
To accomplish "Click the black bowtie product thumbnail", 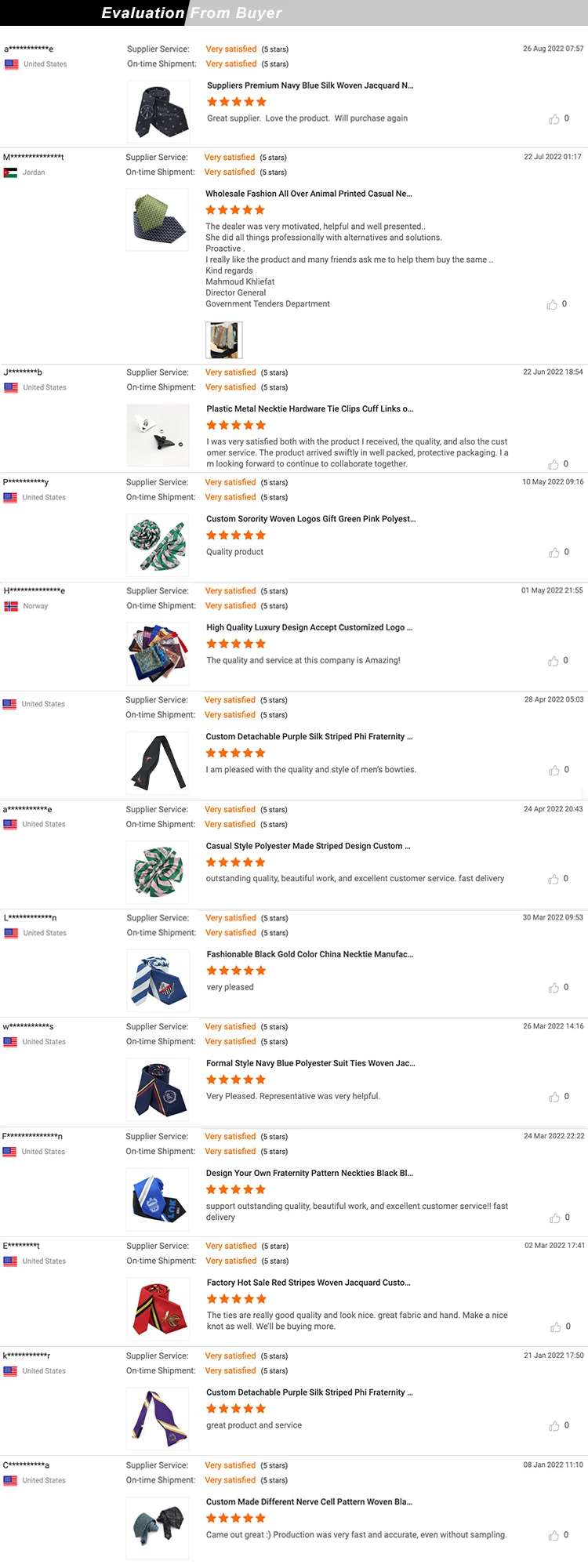I will [x=158, y=763].
